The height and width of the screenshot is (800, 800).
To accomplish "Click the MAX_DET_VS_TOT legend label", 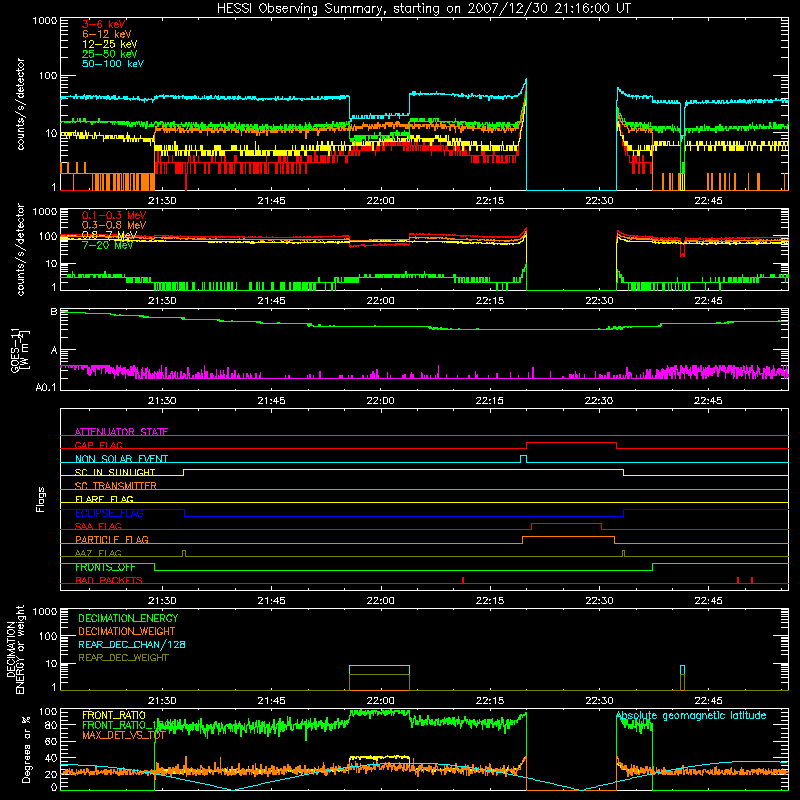I will [x=123, y=735].
